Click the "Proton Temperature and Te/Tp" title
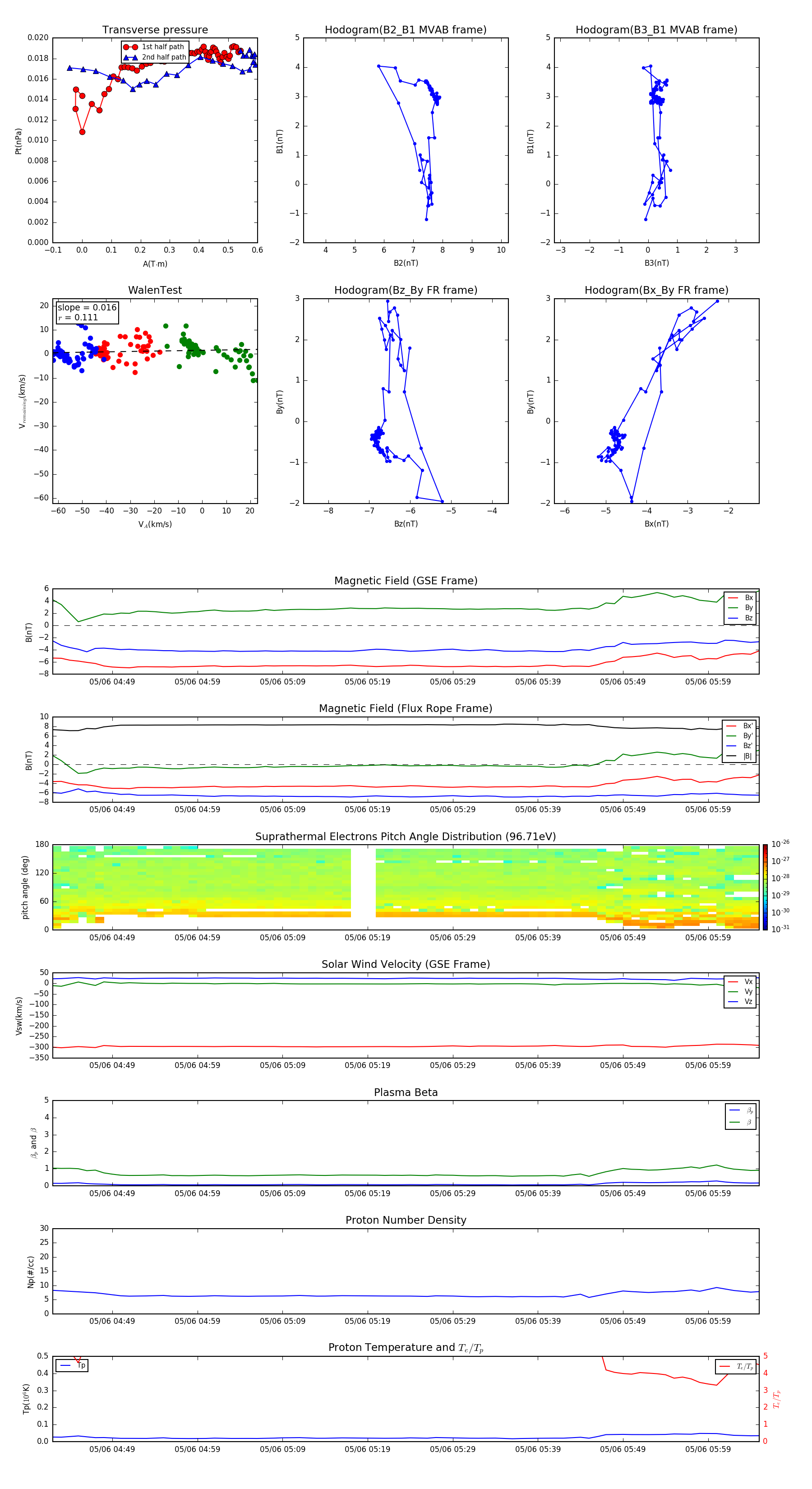This screenshot has width=812, height=1489. pos(406,1347)
